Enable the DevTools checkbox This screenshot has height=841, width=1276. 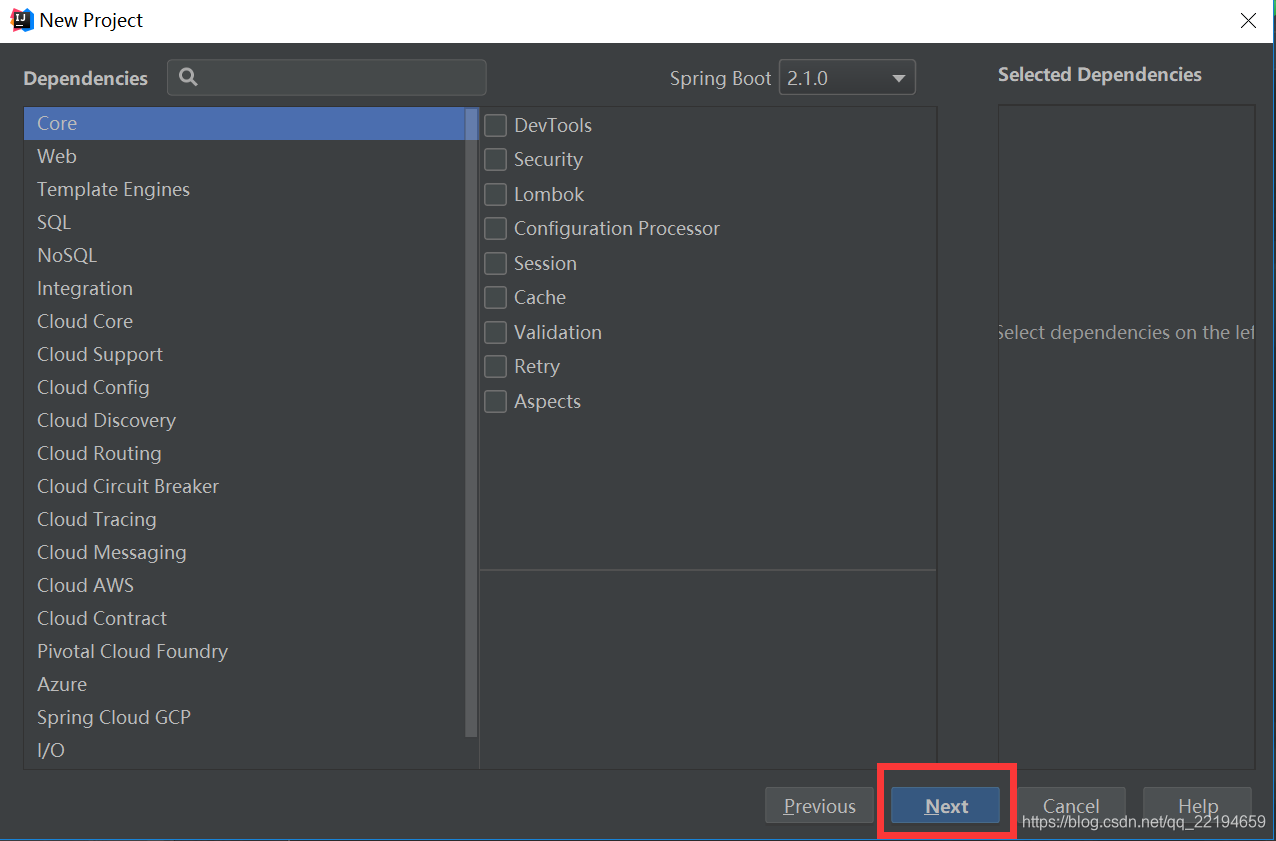[x=495, y=125]
